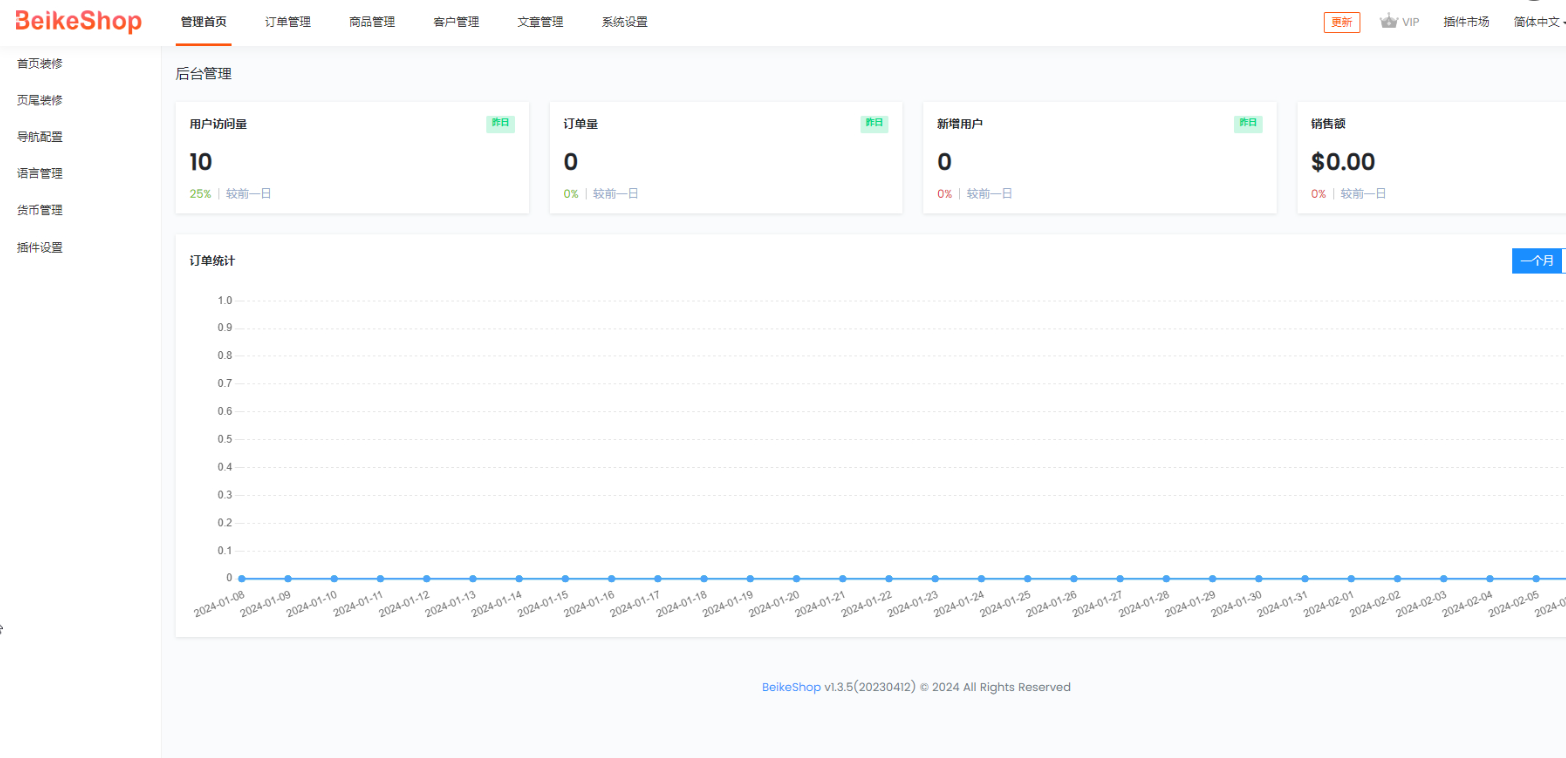Click the 2024-01-20 axis date label
This screenshot has width=1566, height=758.
[x=775, y=602]
